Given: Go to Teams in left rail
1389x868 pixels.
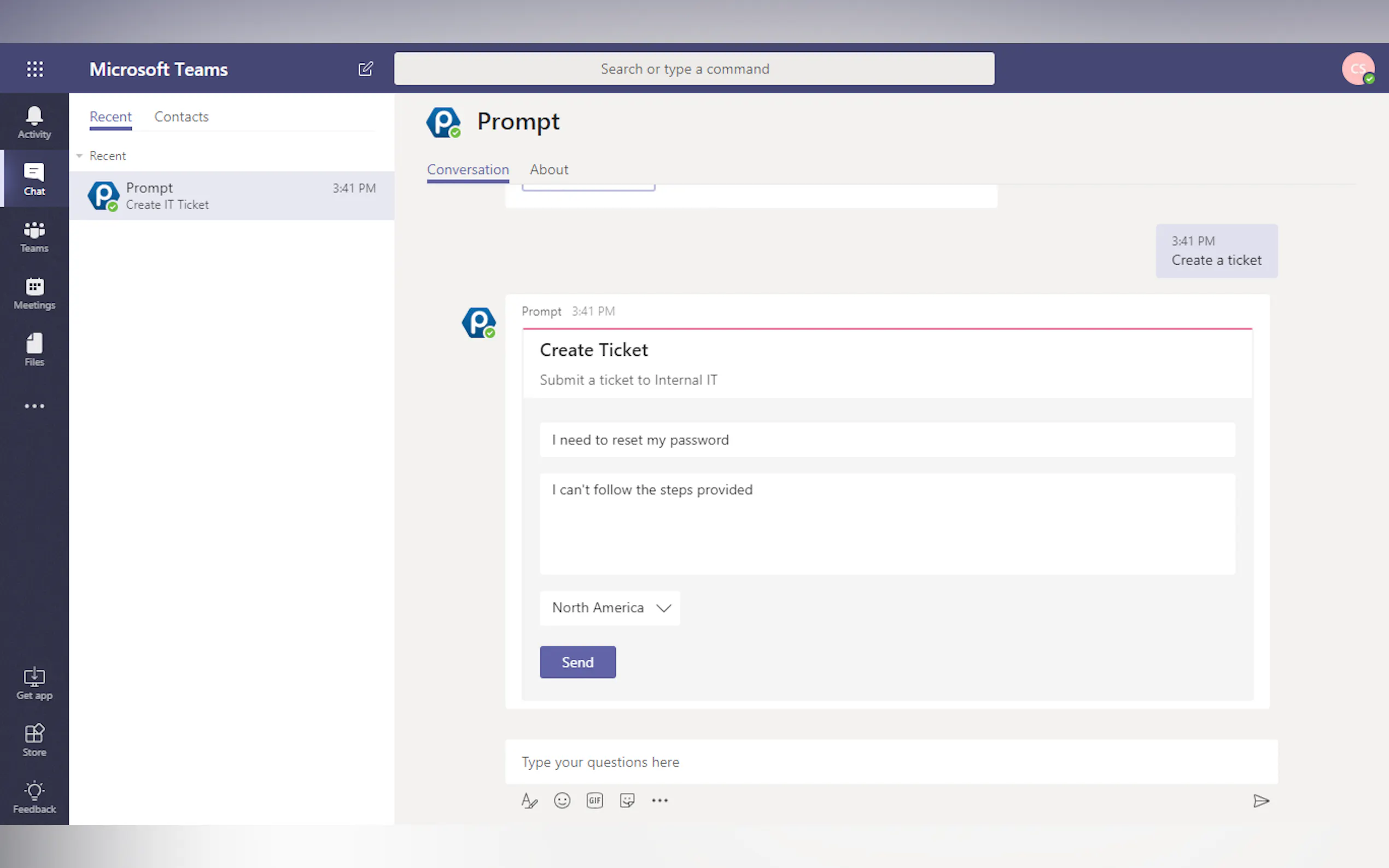Looking at the screenshot, I should point(34,236).
